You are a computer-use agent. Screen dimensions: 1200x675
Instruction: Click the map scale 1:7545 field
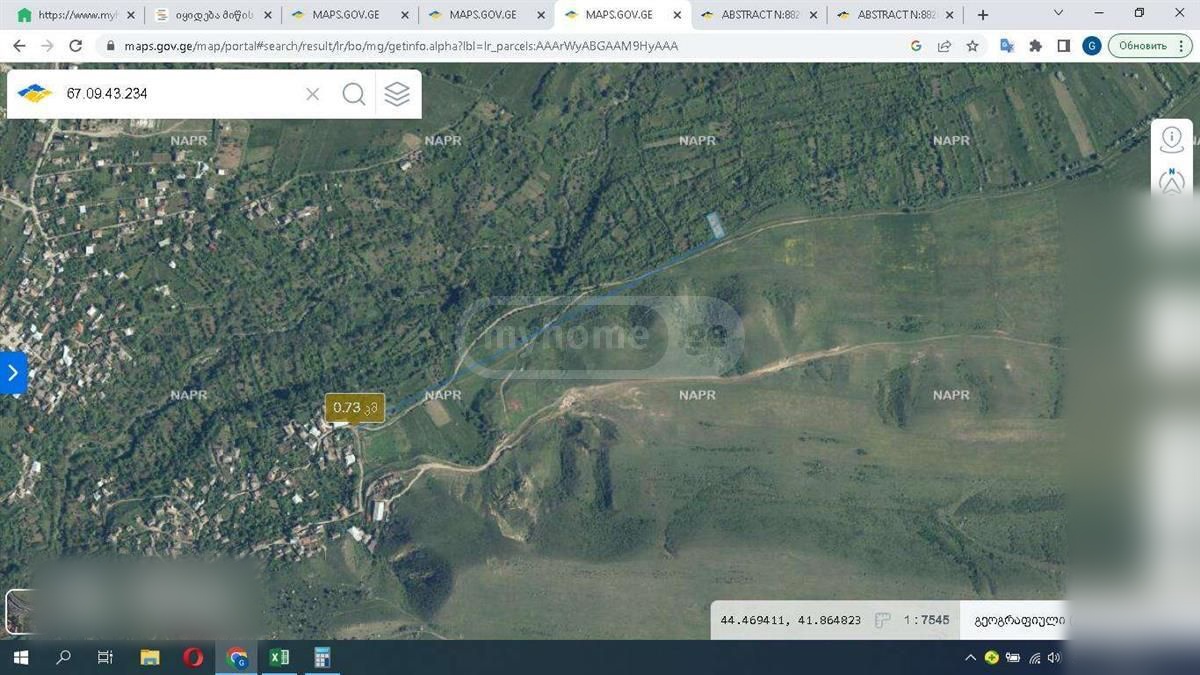(x=926, y=620)
